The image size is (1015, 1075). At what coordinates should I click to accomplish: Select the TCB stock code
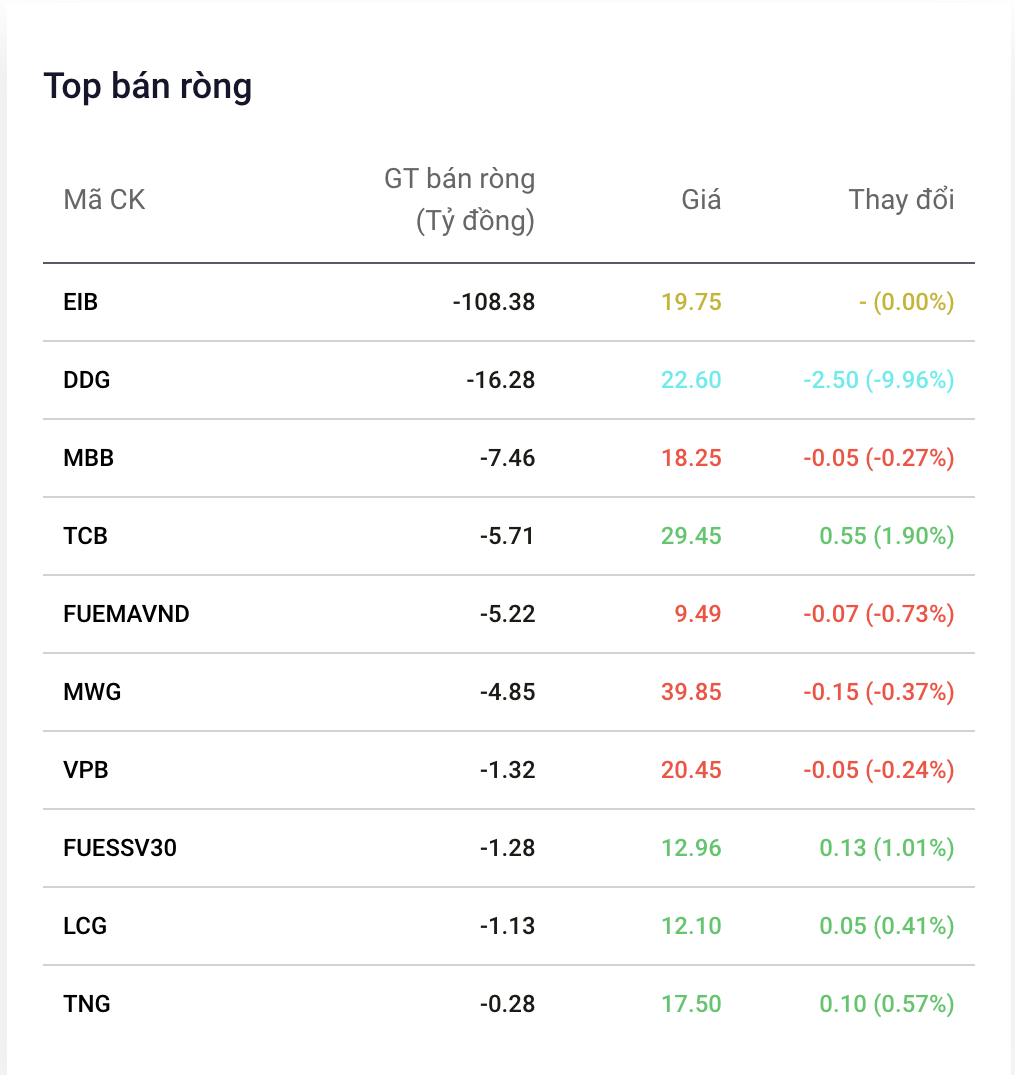(x=85, y=536)
